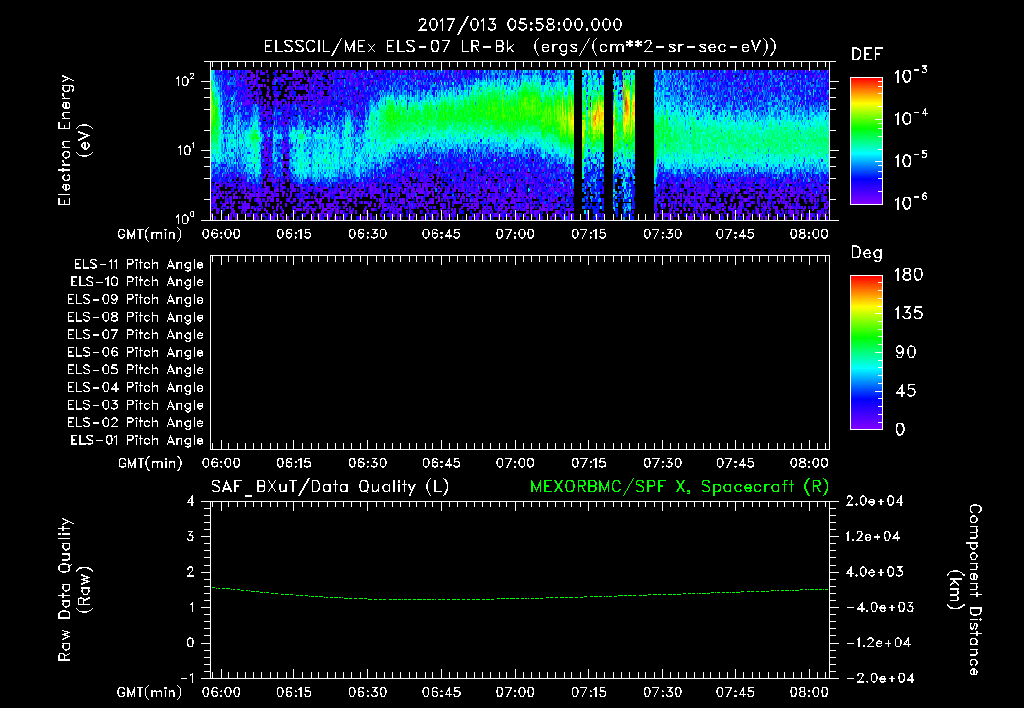This screenshot has width=1024, height=708.
Task: Select the ELS-01 Pitch Angle row label
Action: point(137,440)
